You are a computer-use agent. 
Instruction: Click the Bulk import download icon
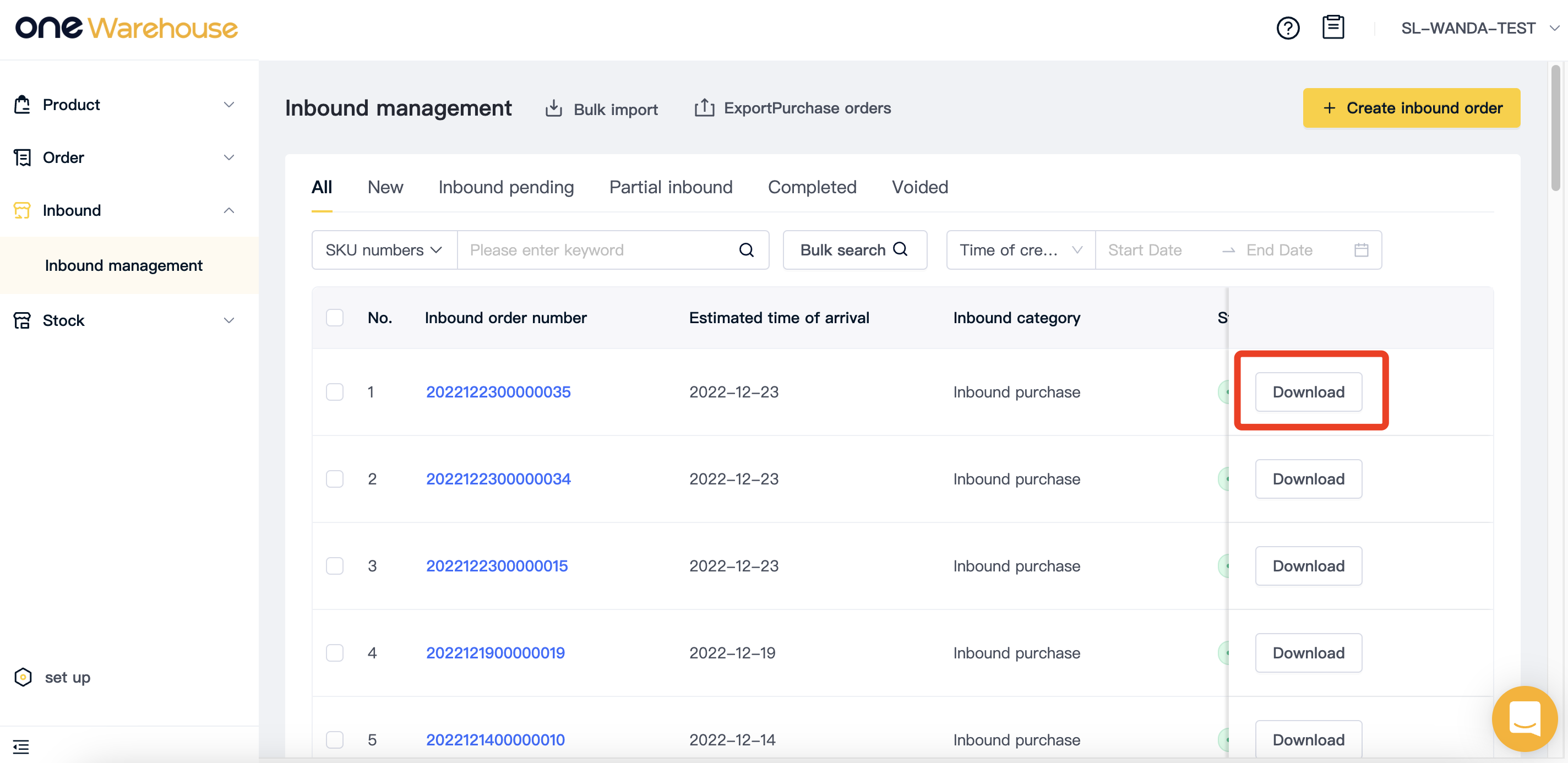tap(553, 108)
